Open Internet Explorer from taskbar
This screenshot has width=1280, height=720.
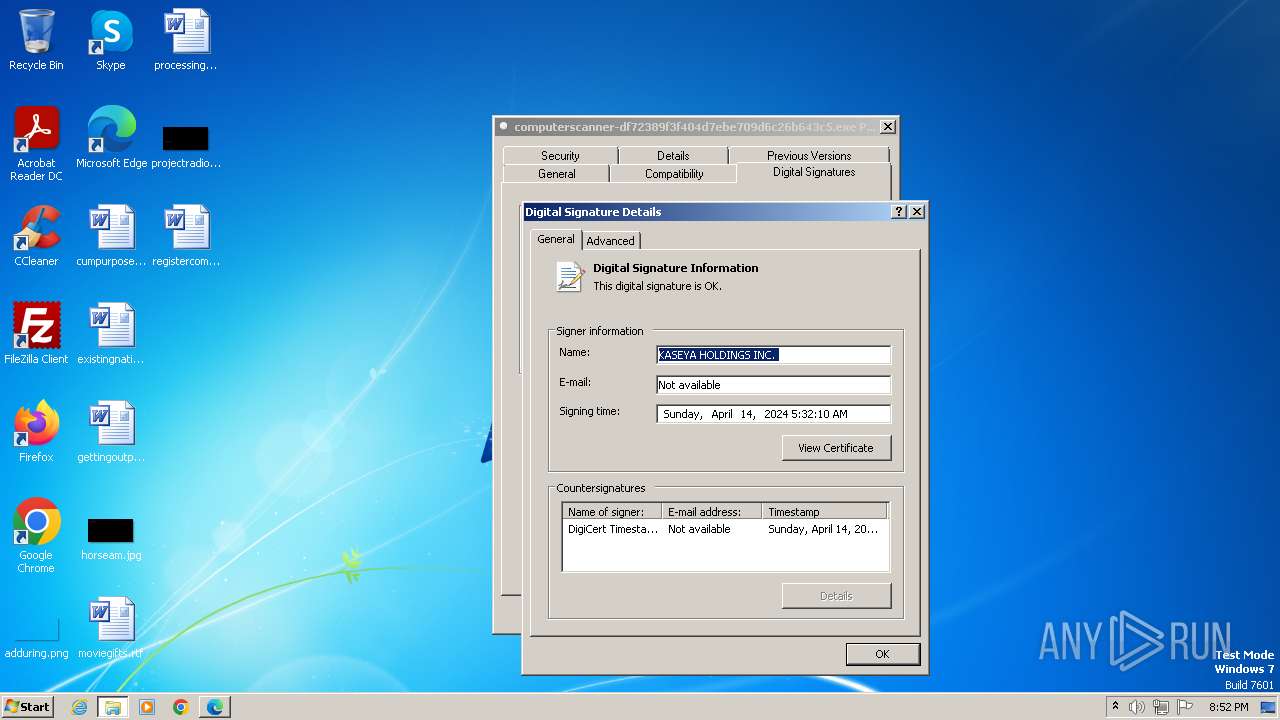(x=79, y=707)
